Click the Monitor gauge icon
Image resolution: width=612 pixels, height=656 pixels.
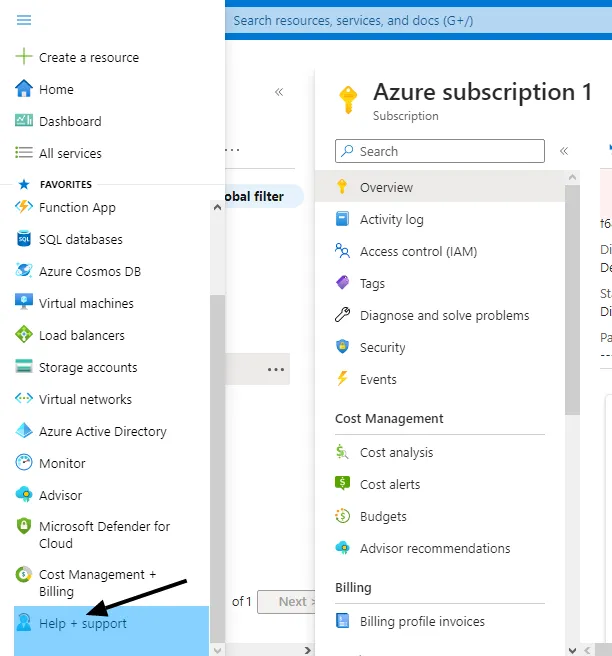(x=24, y=463)
